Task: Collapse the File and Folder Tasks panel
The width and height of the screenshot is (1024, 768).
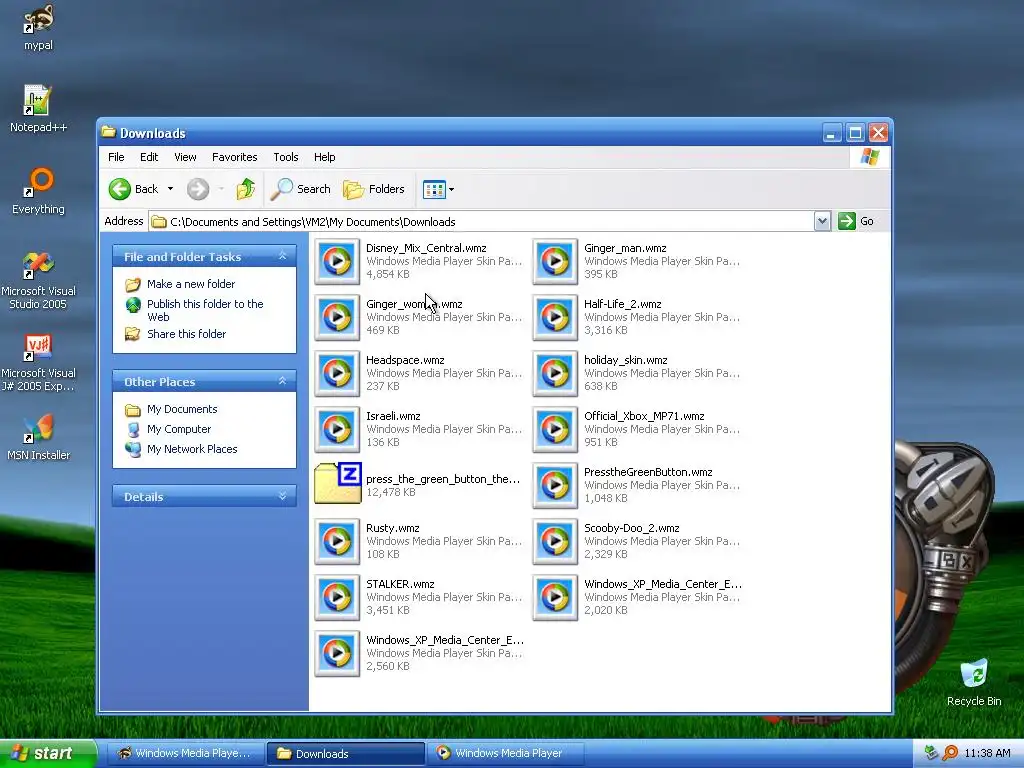Action: (x=283, y=256)
